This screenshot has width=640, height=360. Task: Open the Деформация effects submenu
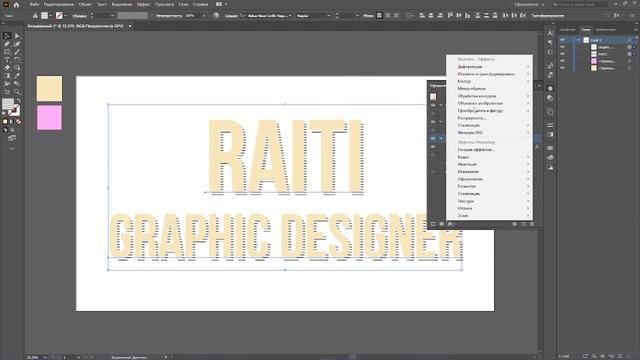(489, 67)
